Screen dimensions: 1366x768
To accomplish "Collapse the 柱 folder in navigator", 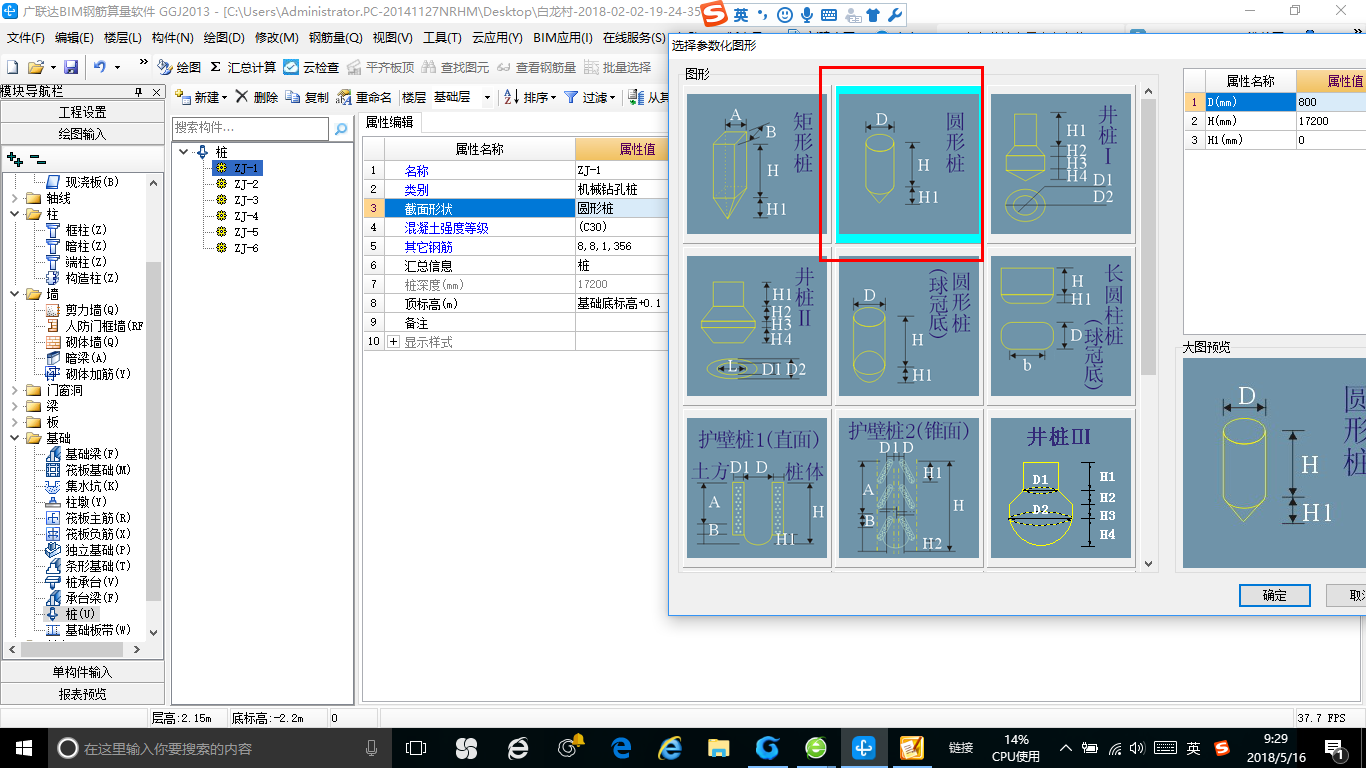I will 14,214.
